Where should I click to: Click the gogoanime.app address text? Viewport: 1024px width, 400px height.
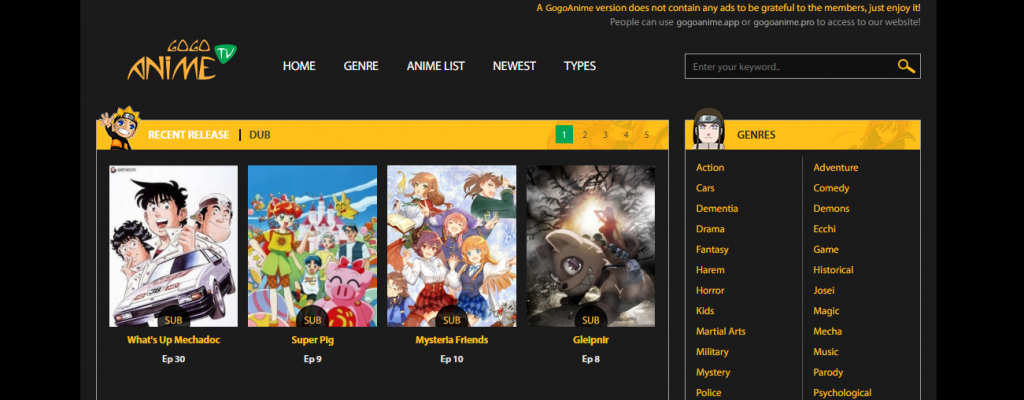coord(707,22)
